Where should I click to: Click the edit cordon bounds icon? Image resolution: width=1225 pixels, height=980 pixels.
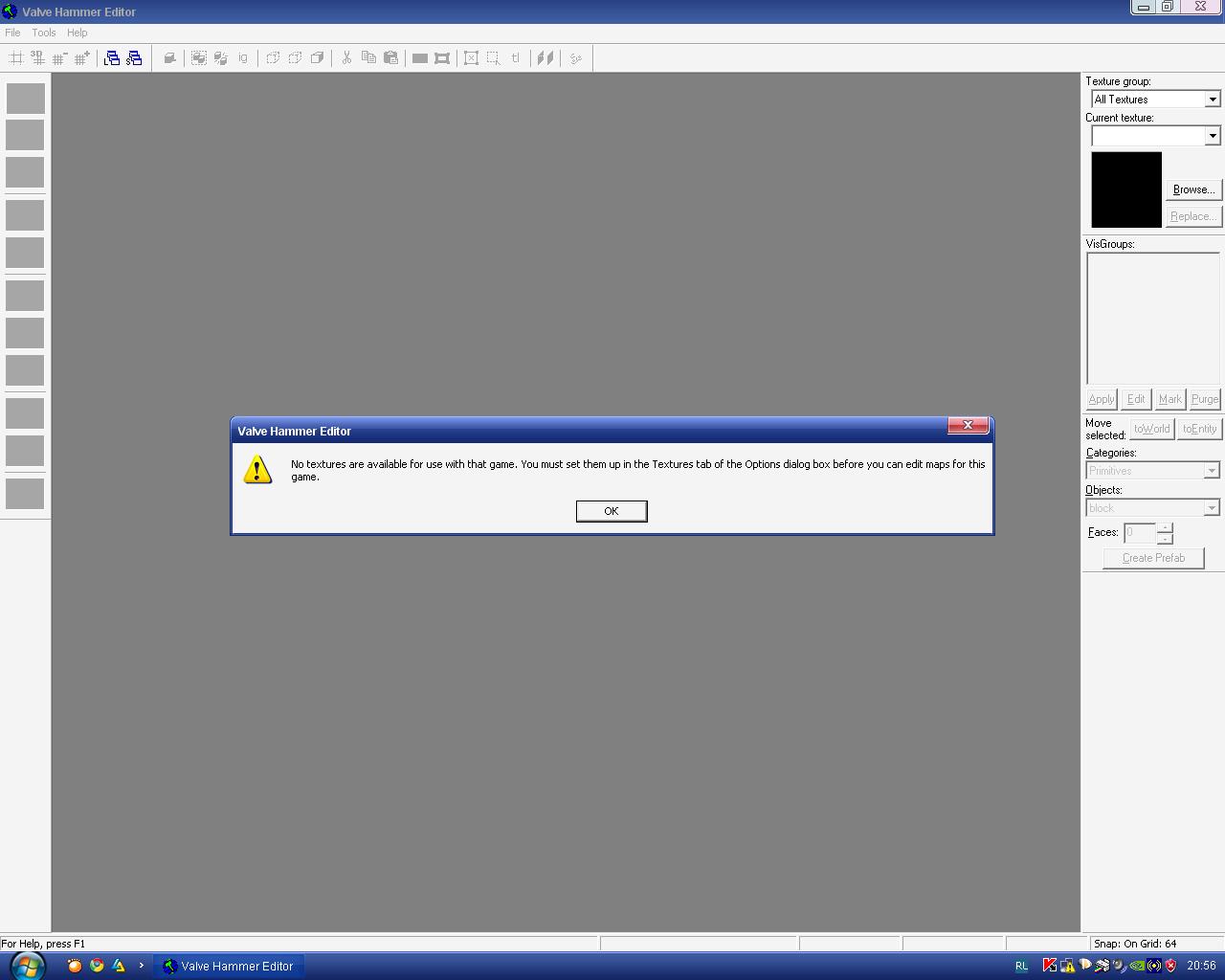click(442, 58)
